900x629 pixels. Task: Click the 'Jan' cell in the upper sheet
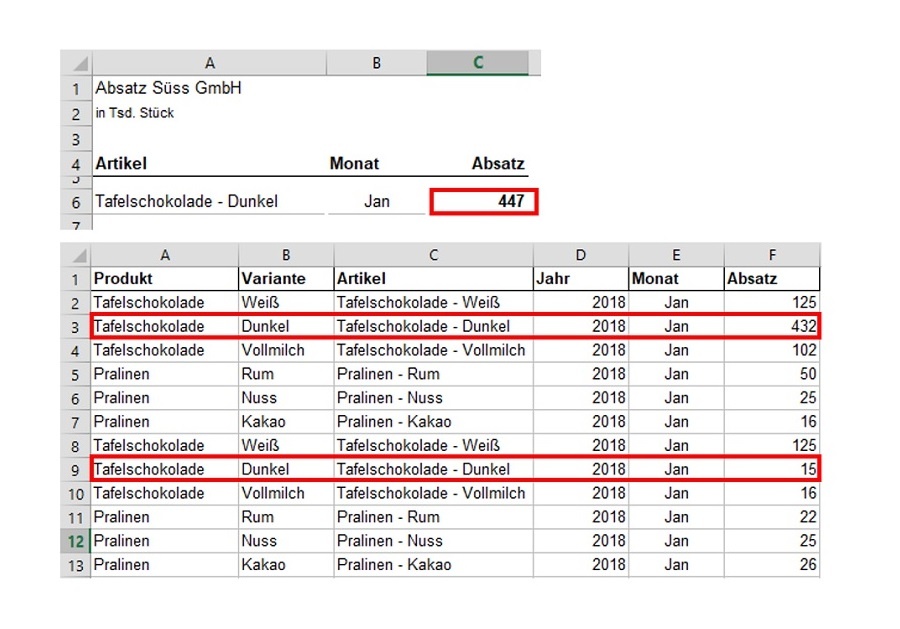(376, 201)
